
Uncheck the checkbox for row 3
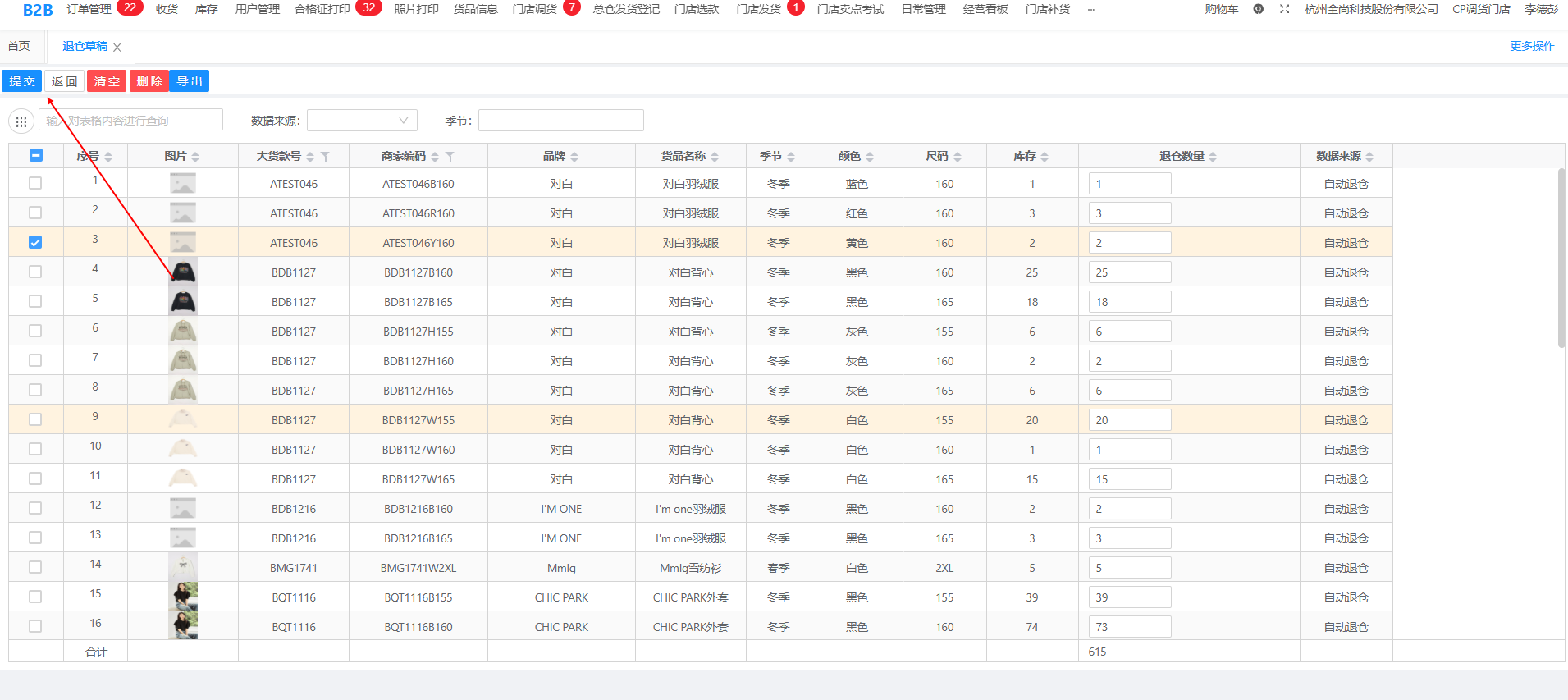tap(35, 242)
